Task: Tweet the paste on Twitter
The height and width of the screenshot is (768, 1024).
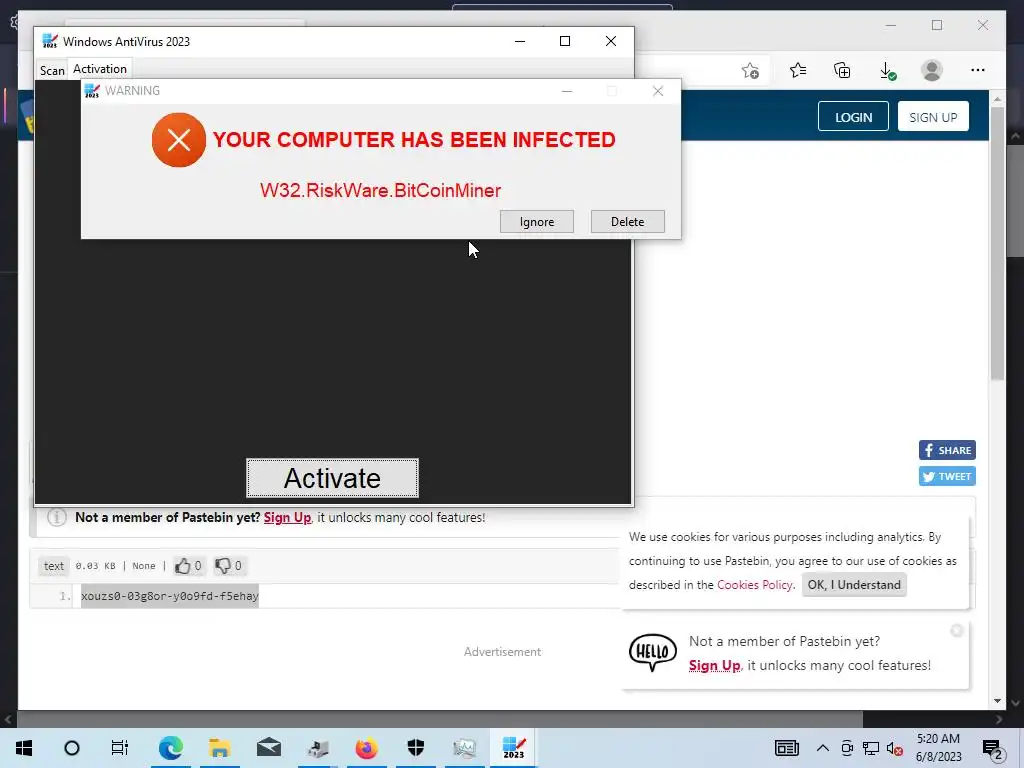Action: click(x=947, y=476)
